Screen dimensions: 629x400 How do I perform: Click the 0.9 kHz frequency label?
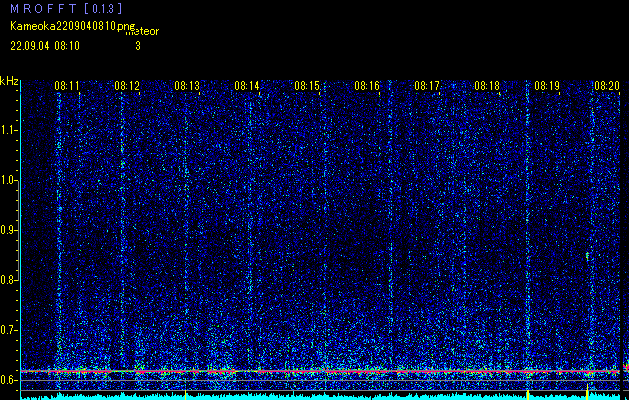(8, 230)
